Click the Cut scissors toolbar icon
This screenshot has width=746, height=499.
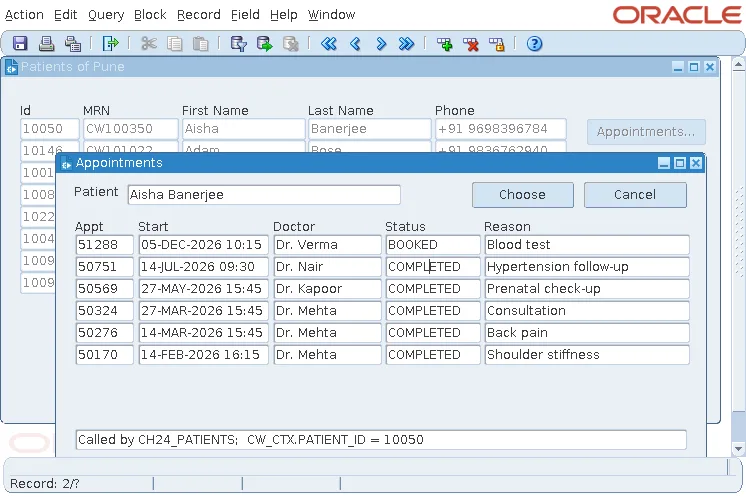pos(149,44)
